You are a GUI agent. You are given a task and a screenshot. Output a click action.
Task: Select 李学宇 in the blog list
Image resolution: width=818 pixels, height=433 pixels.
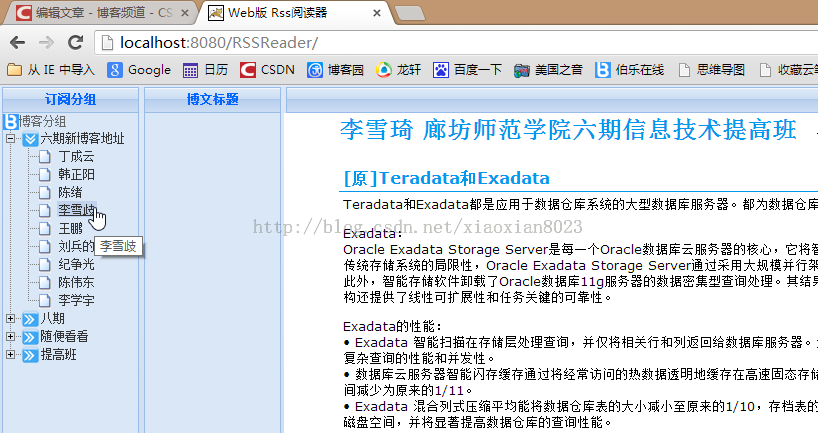[x=76, y=300]
